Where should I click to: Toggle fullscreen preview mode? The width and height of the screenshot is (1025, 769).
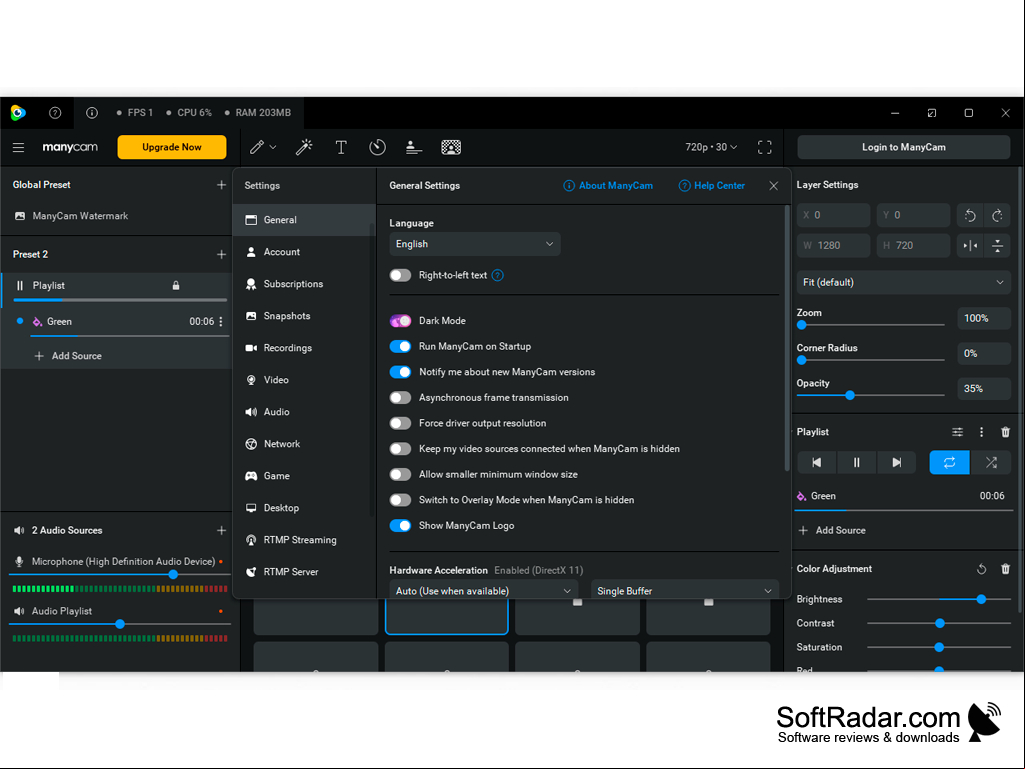coord(765,147)
